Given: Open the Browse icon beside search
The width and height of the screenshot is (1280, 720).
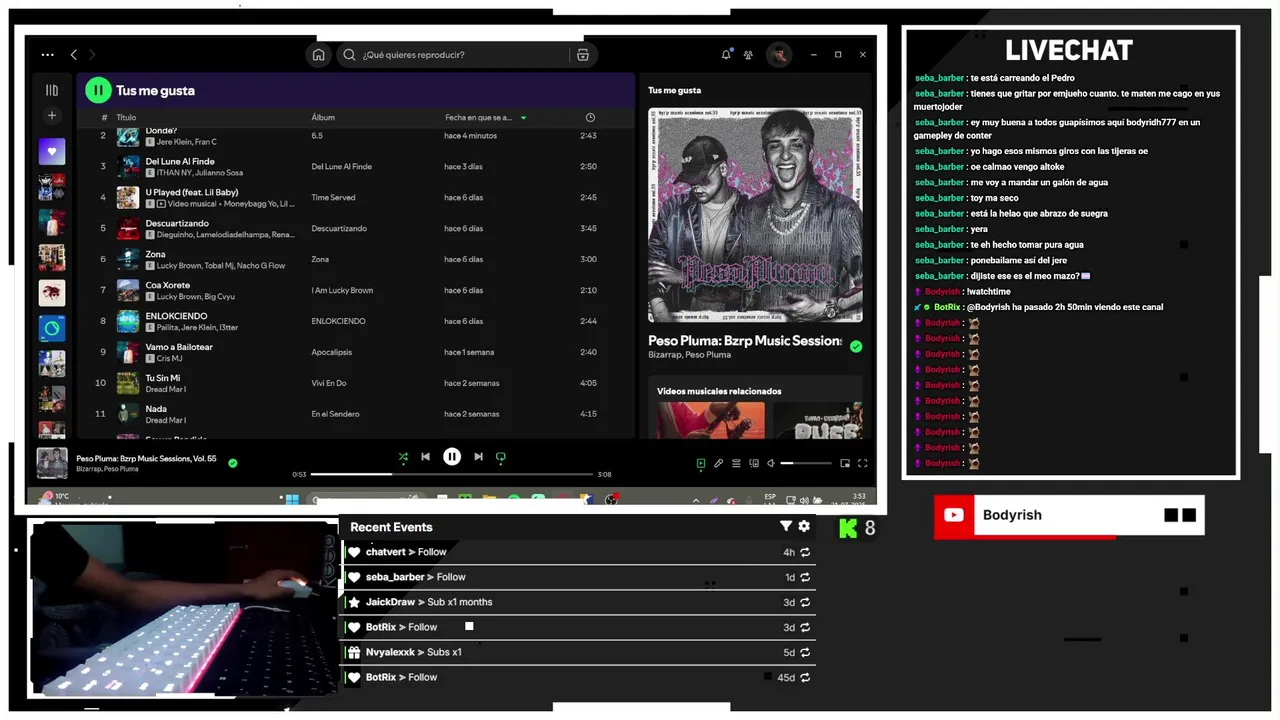Looking at the screenshot, I should 583,55.
